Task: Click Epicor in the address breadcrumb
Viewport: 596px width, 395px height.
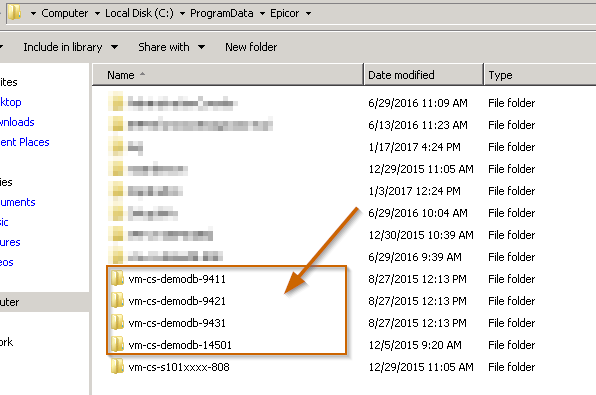Action: (285, 13)
